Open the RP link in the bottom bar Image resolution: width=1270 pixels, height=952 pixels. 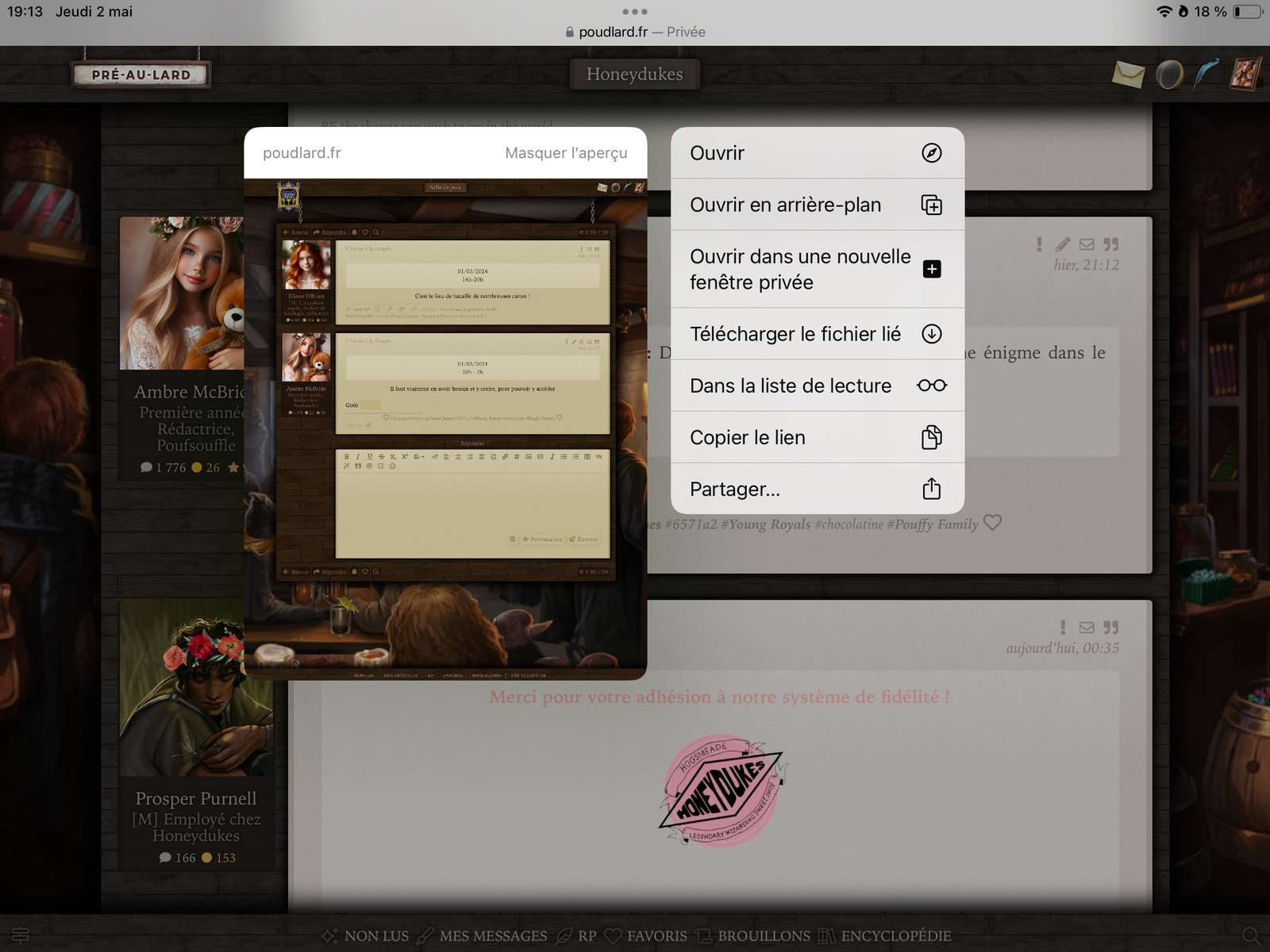[576, 936]
